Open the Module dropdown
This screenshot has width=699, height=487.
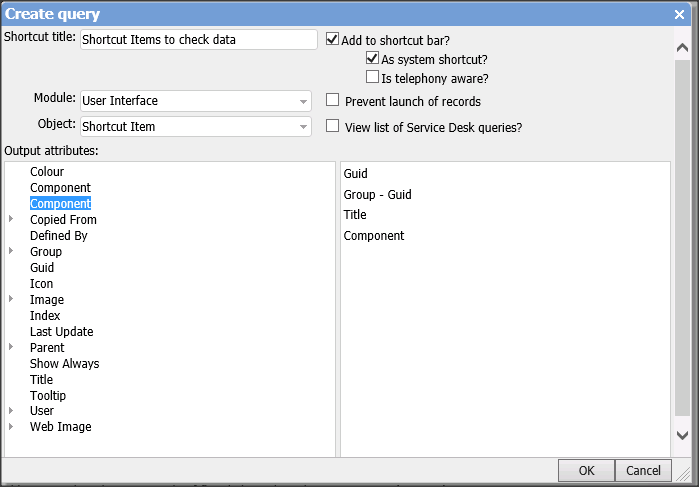point(304,101)
